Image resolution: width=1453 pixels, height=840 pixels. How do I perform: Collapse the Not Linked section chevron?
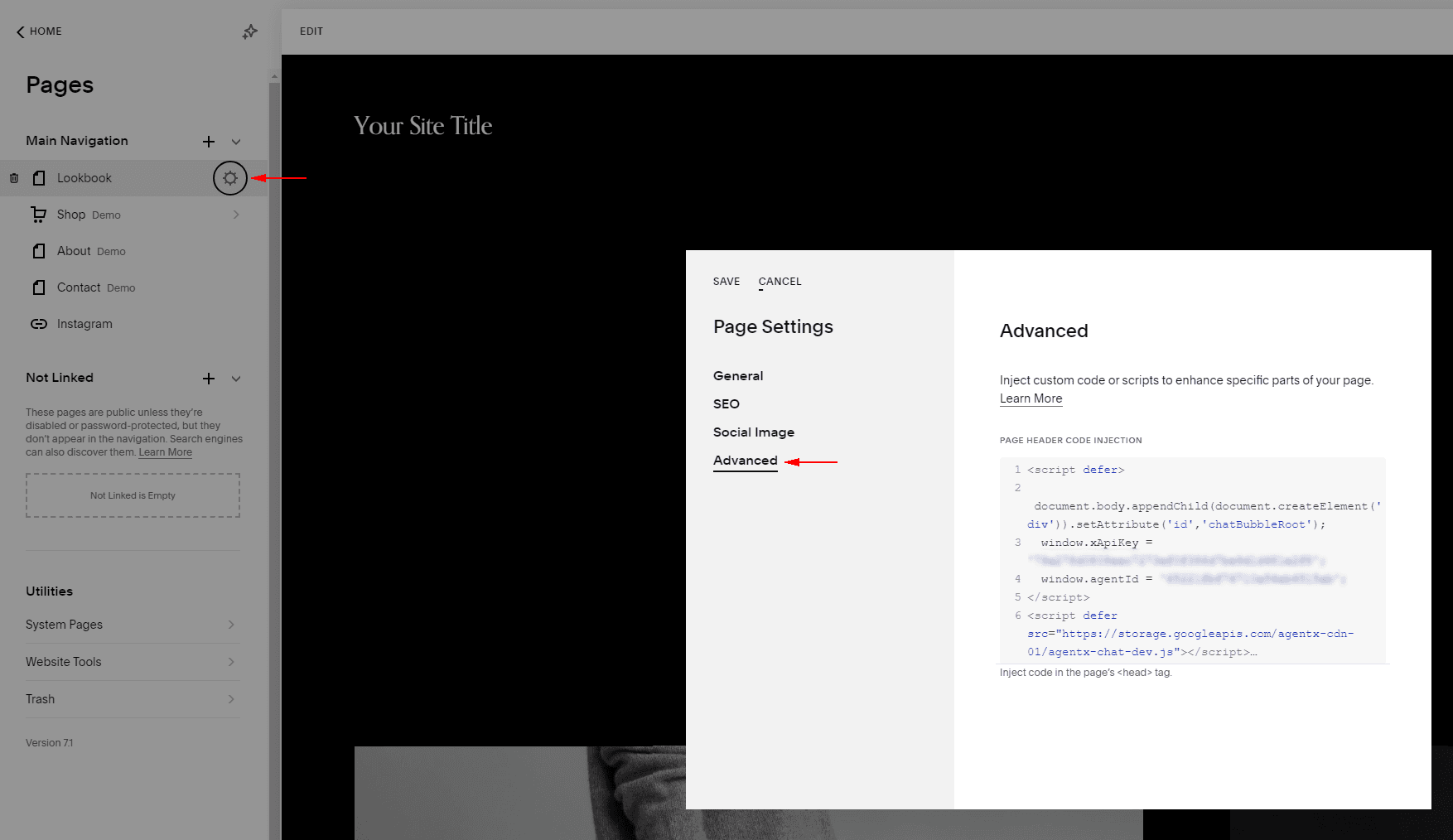[236, 379]
